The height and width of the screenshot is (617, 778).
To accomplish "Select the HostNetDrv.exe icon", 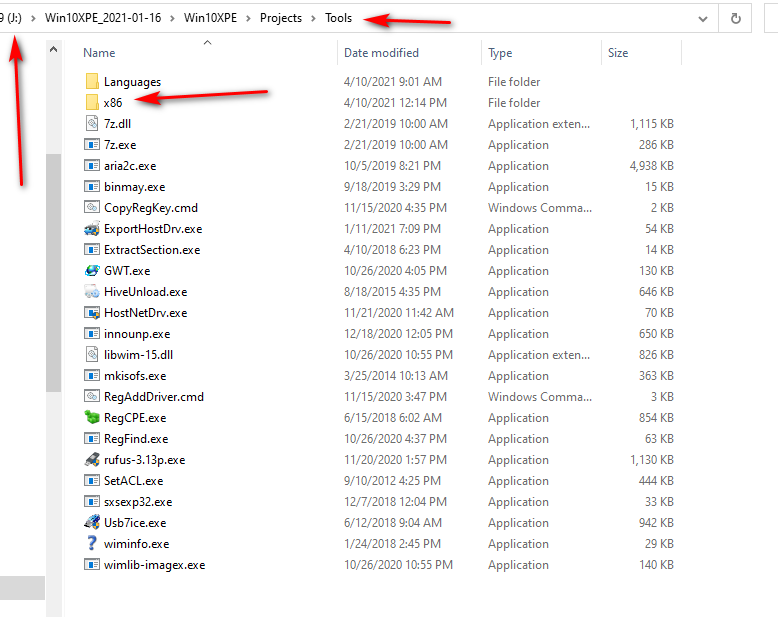I will (92, 312).
